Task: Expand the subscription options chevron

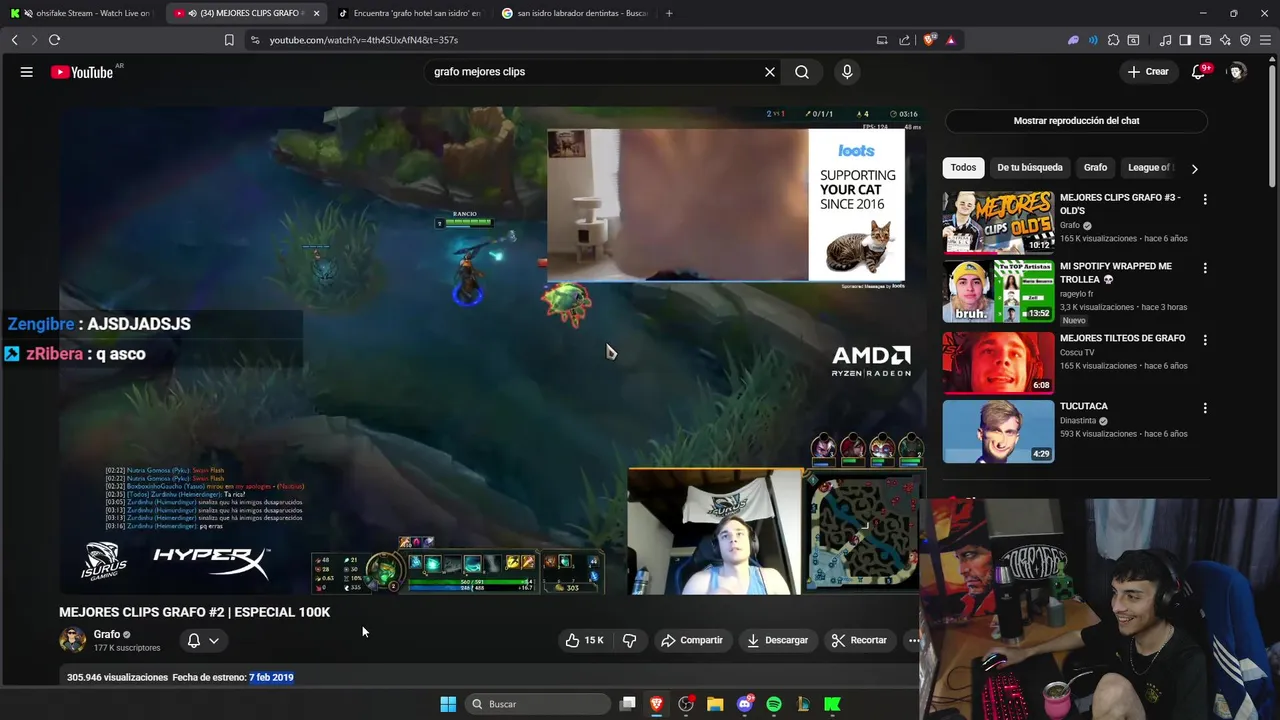Action: (214, 641)
